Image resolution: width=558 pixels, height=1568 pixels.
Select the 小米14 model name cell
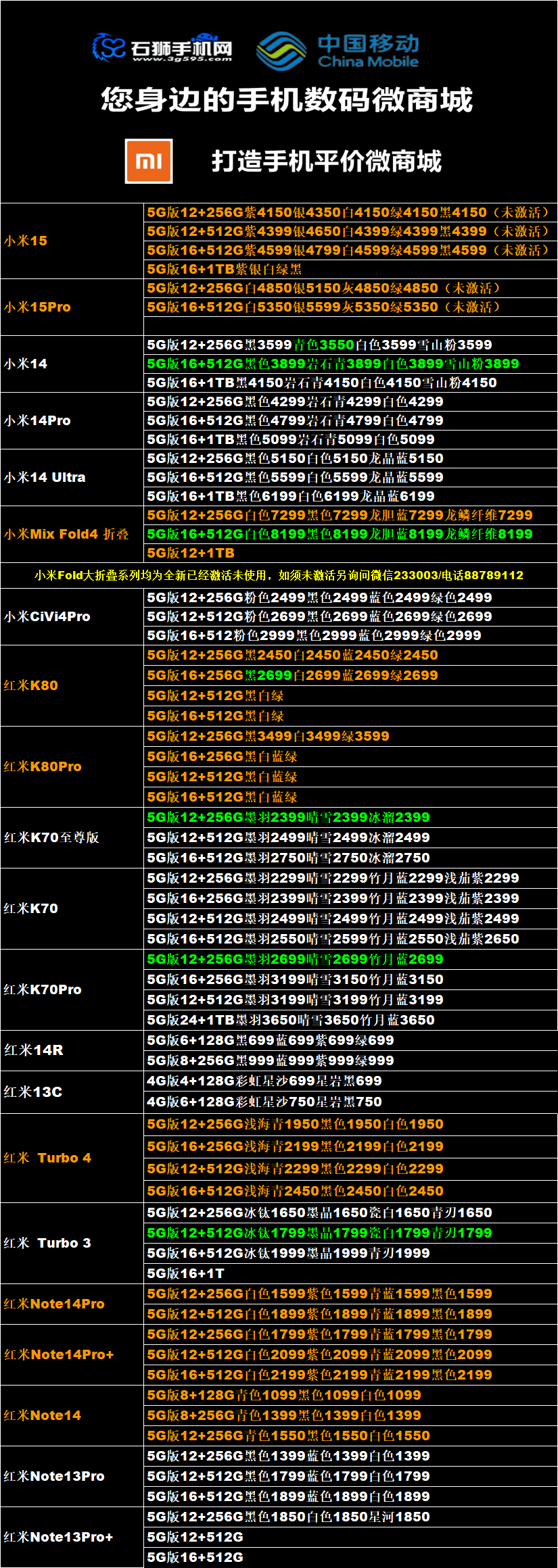(72, 364)
